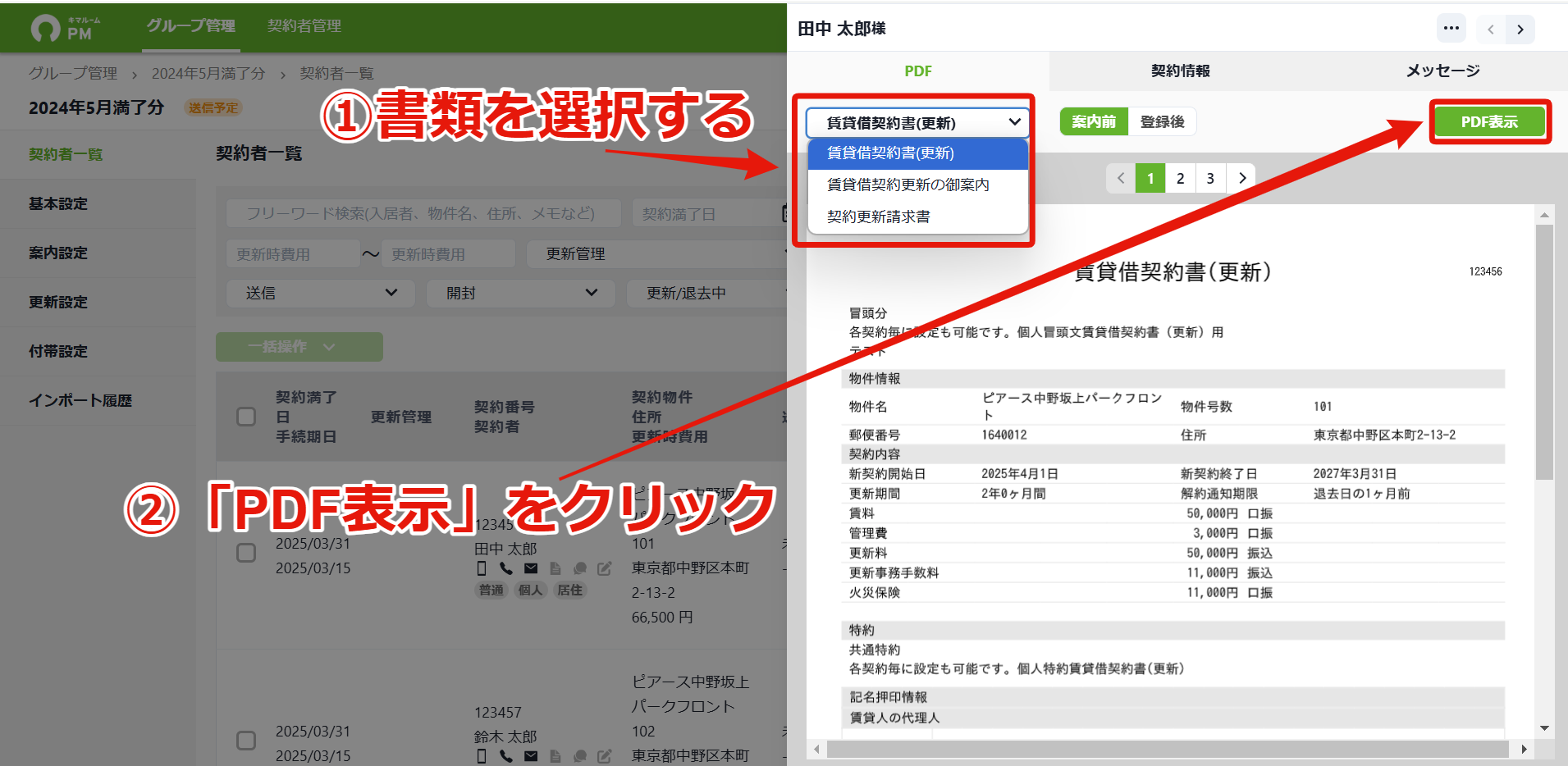Image resolution: width=1568 pixels, height=766 pixels.
Task: Open the 賃貸借契約書(更新) document dropdown
Action: click(917, 122)
